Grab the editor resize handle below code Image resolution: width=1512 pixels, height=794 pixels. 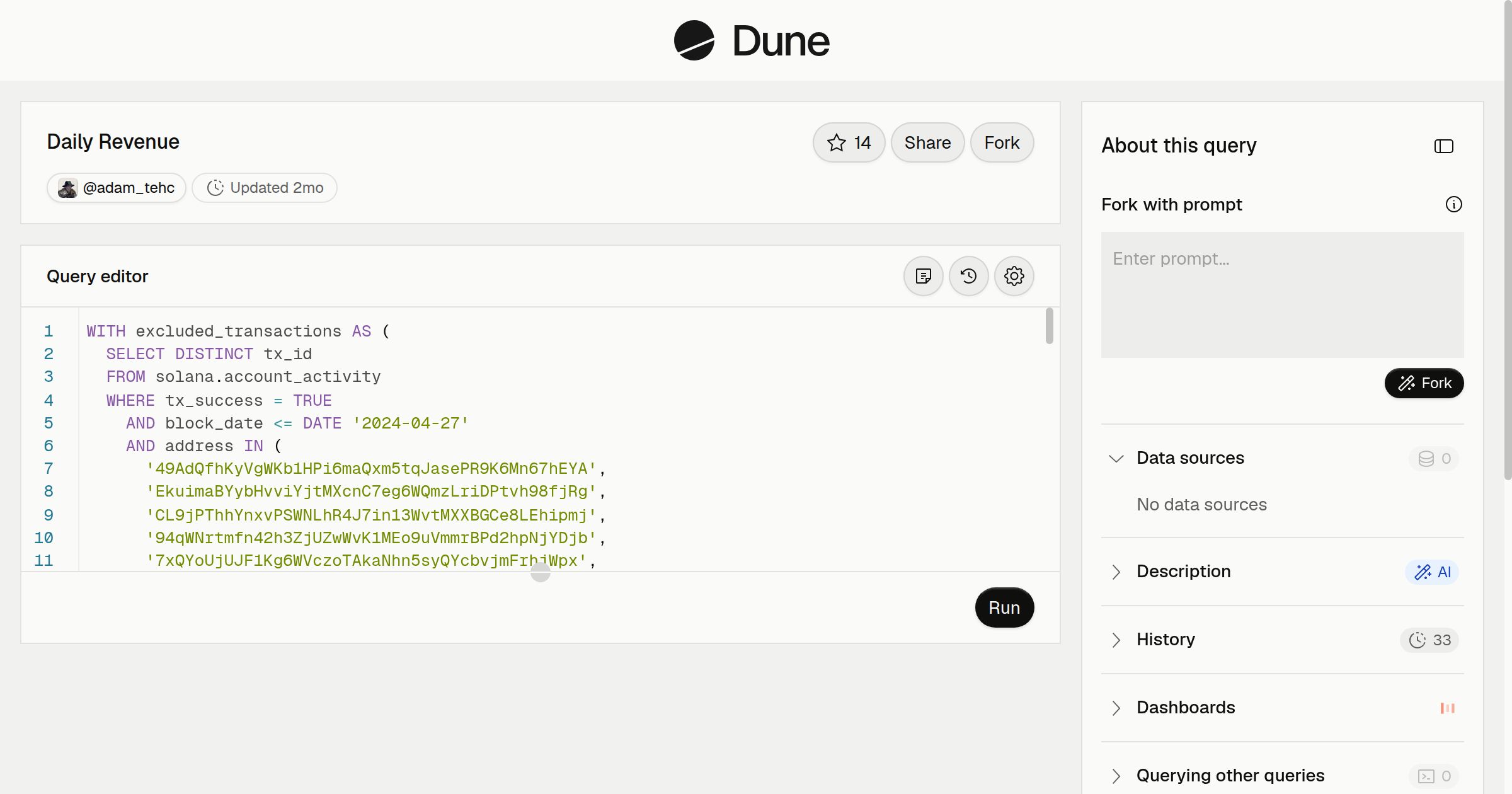(540, 572)
